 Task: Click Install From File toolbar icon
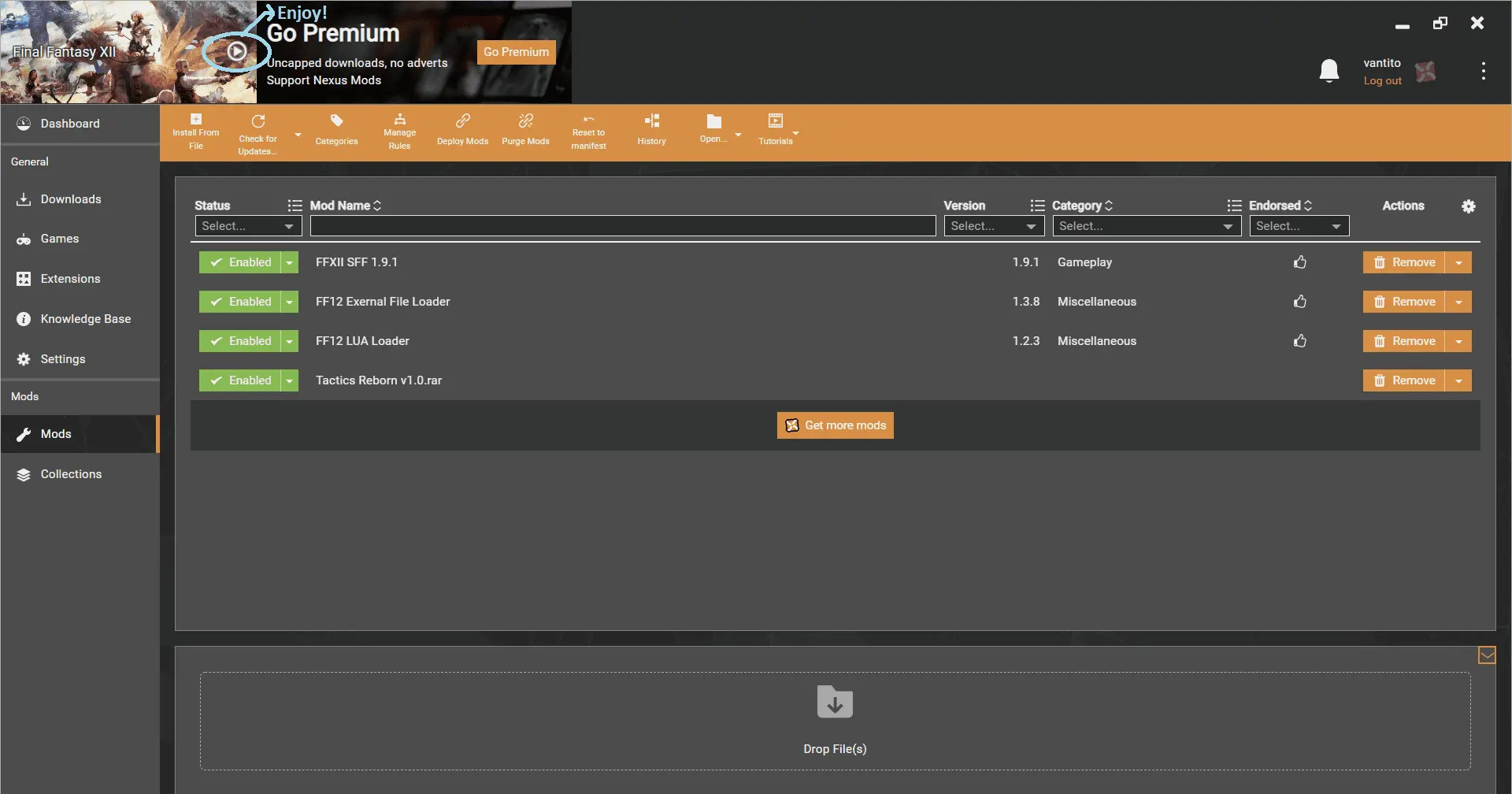tap(196, 120)
